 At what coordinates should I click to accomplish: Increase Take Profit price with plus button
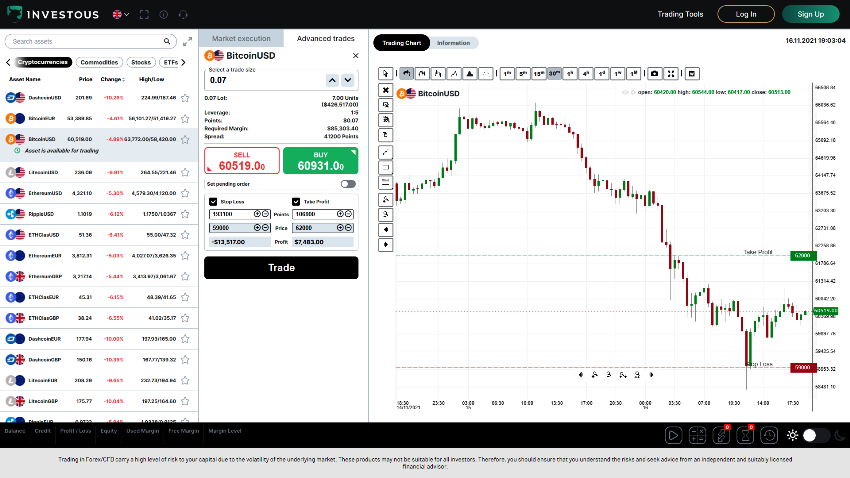pos(340,228)
